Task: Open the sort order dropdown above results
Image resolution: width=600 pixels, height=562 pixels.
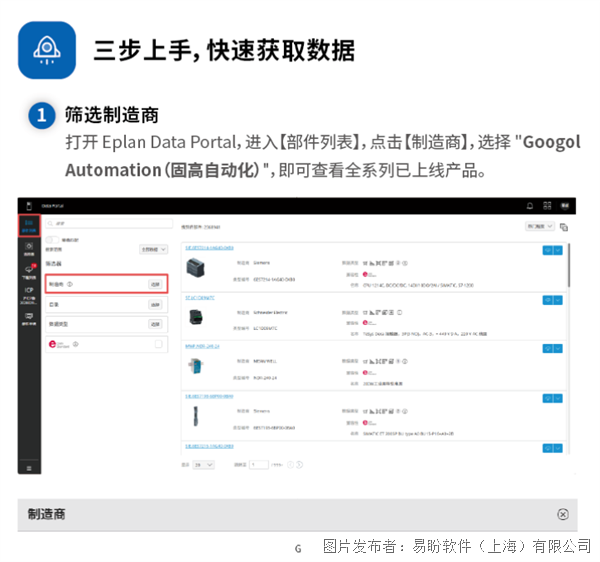Action: (x=540, y=226)
